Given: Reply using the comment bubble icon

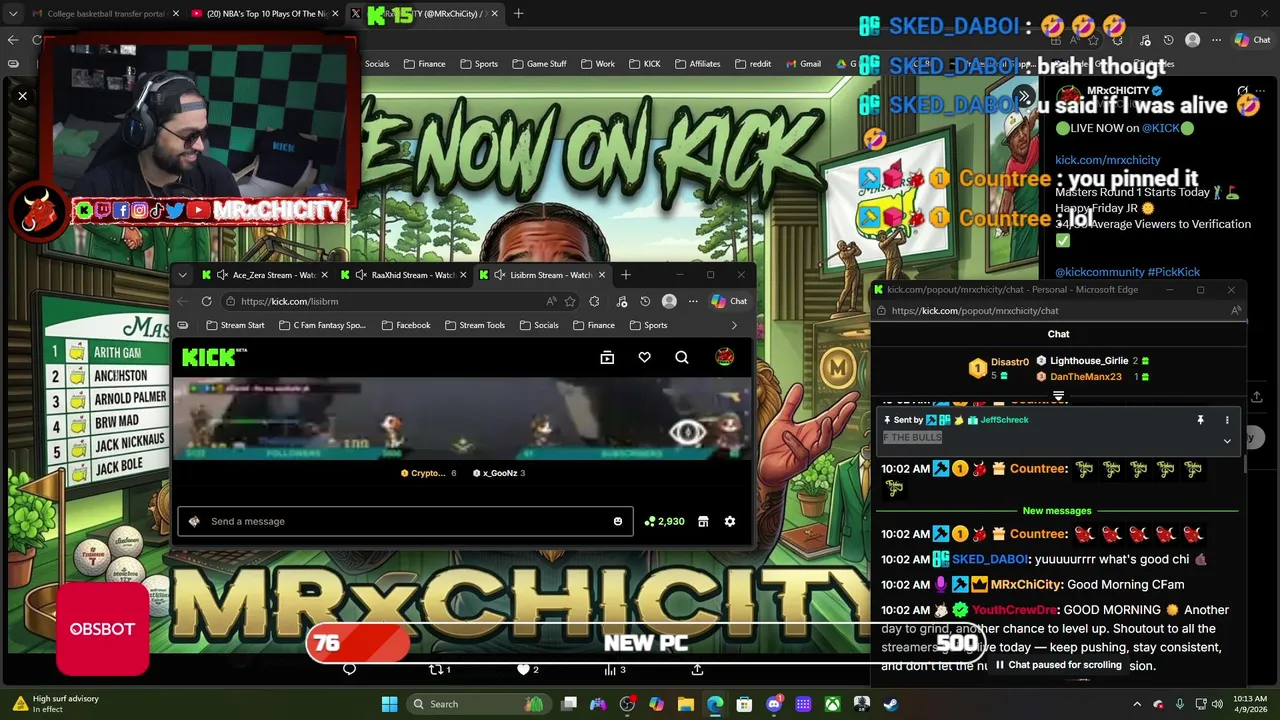Looking at the screenshot, I should coord(349,669).
